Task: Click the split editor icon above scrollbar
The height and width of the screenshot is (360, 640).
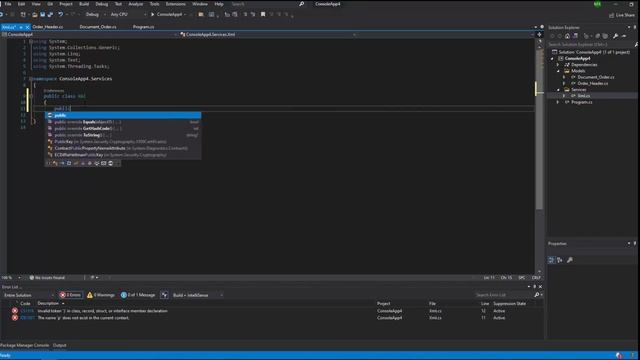Action: [x=539, y=35]
